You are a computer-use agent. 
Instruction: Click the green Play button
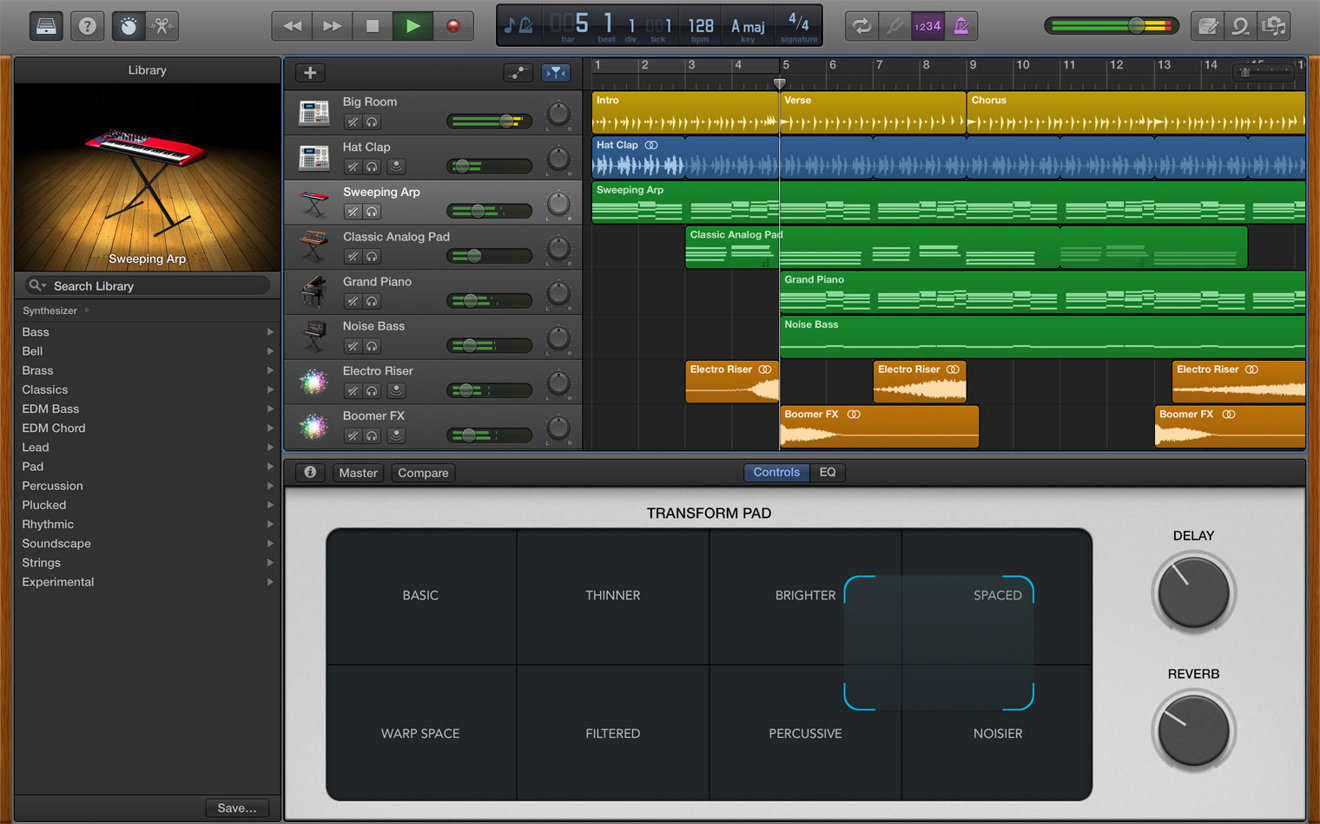pos(412,26)
